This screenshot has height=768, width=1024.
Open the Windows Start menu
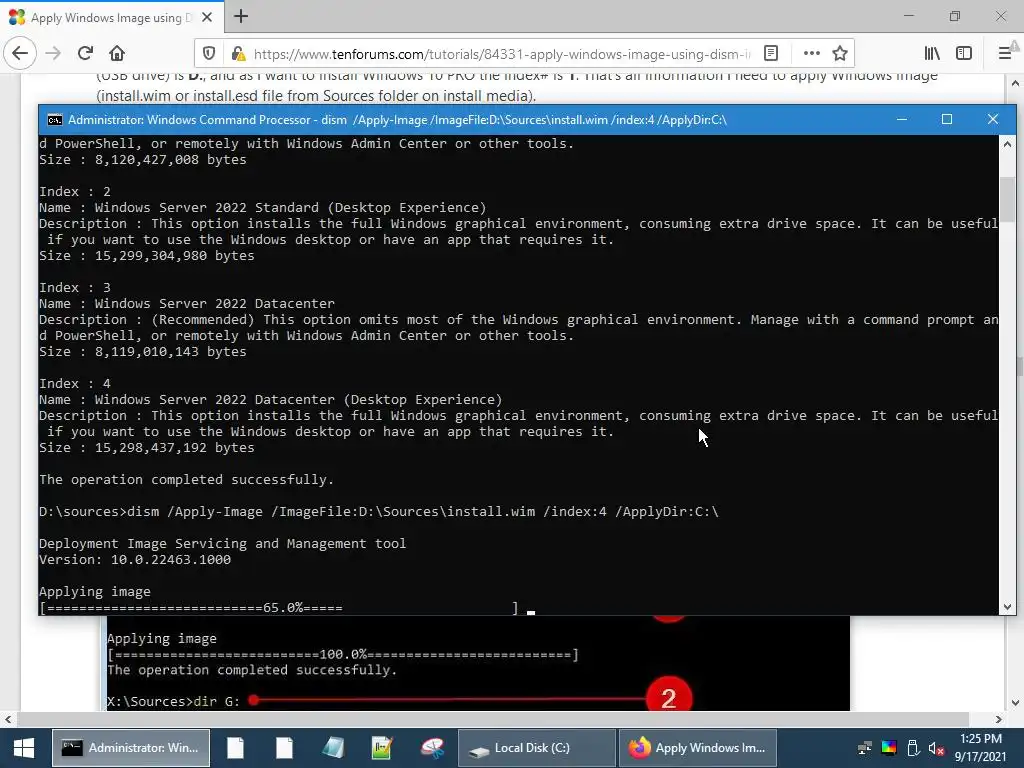coord(24,748)
